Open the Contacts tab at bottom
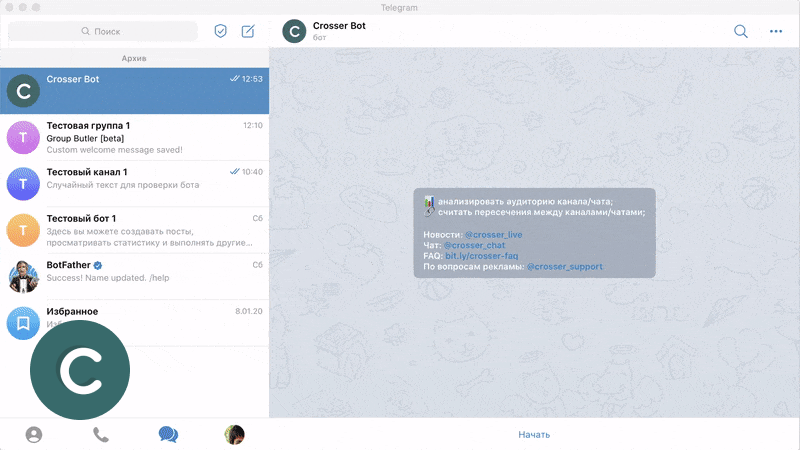The width and height of the screenshot is (800, 450). [x=34, y=435]
